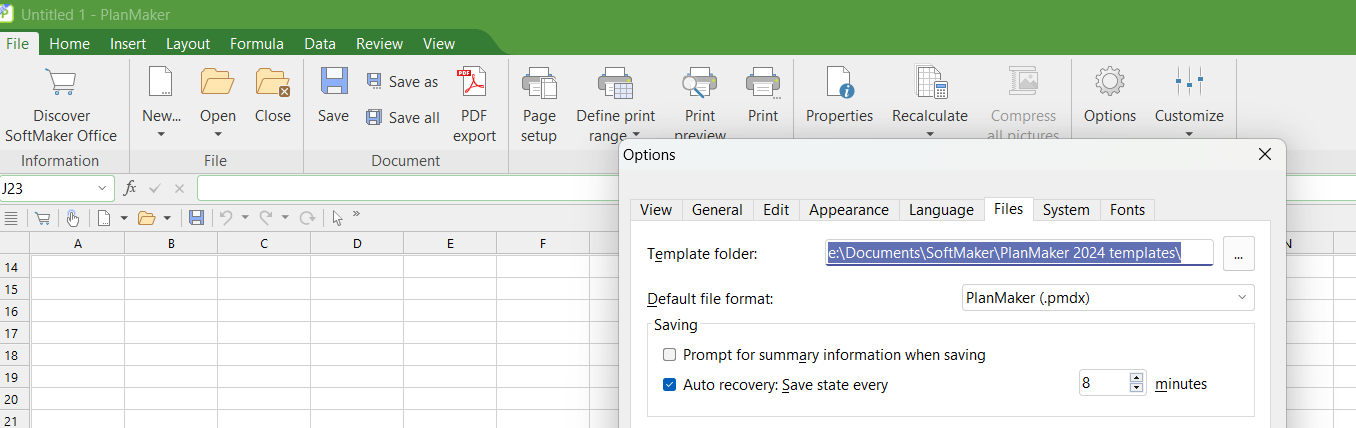Toggle touch mode hand icon in quick toolbar
The image size is (1356, 428).
[72, 218]
